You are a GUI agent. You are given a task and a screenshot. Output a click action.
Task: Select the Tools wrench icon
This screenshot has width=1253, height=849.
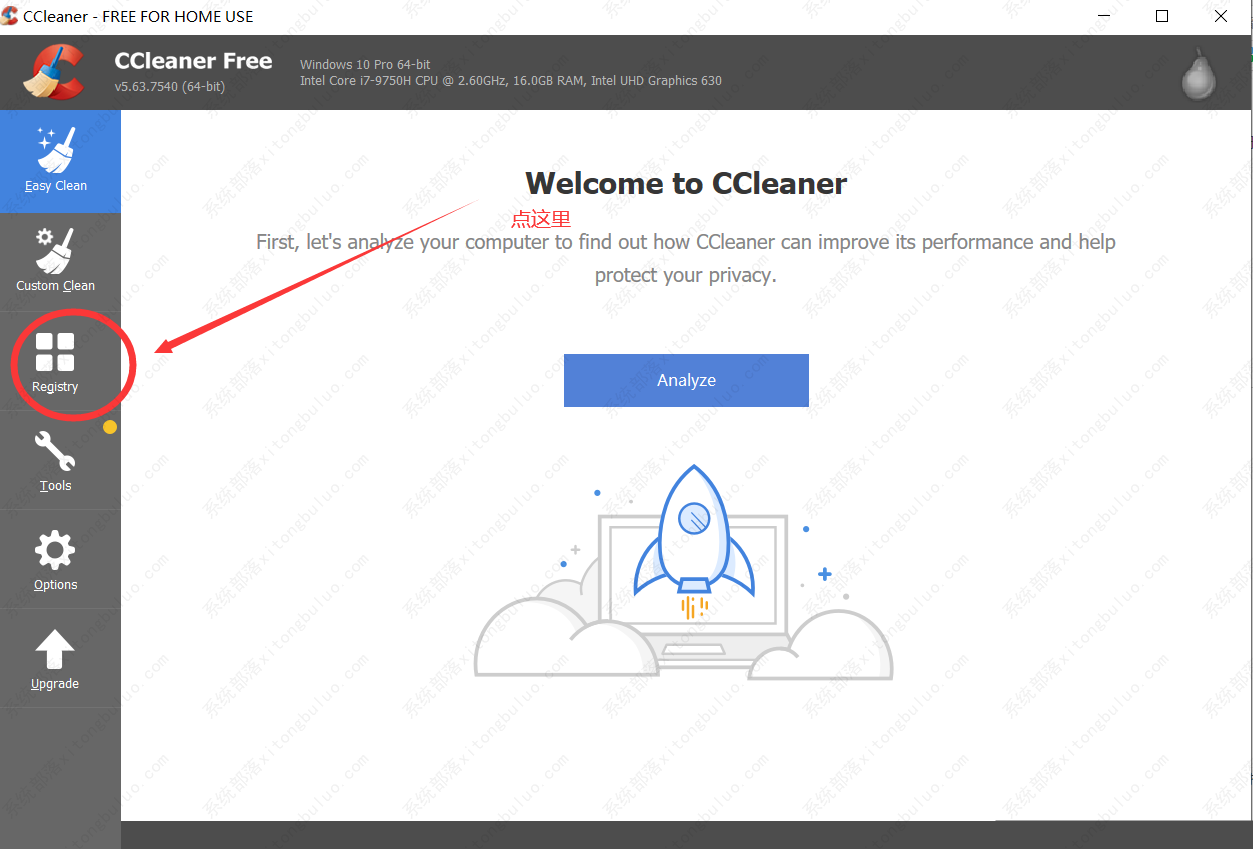(55, 452)
